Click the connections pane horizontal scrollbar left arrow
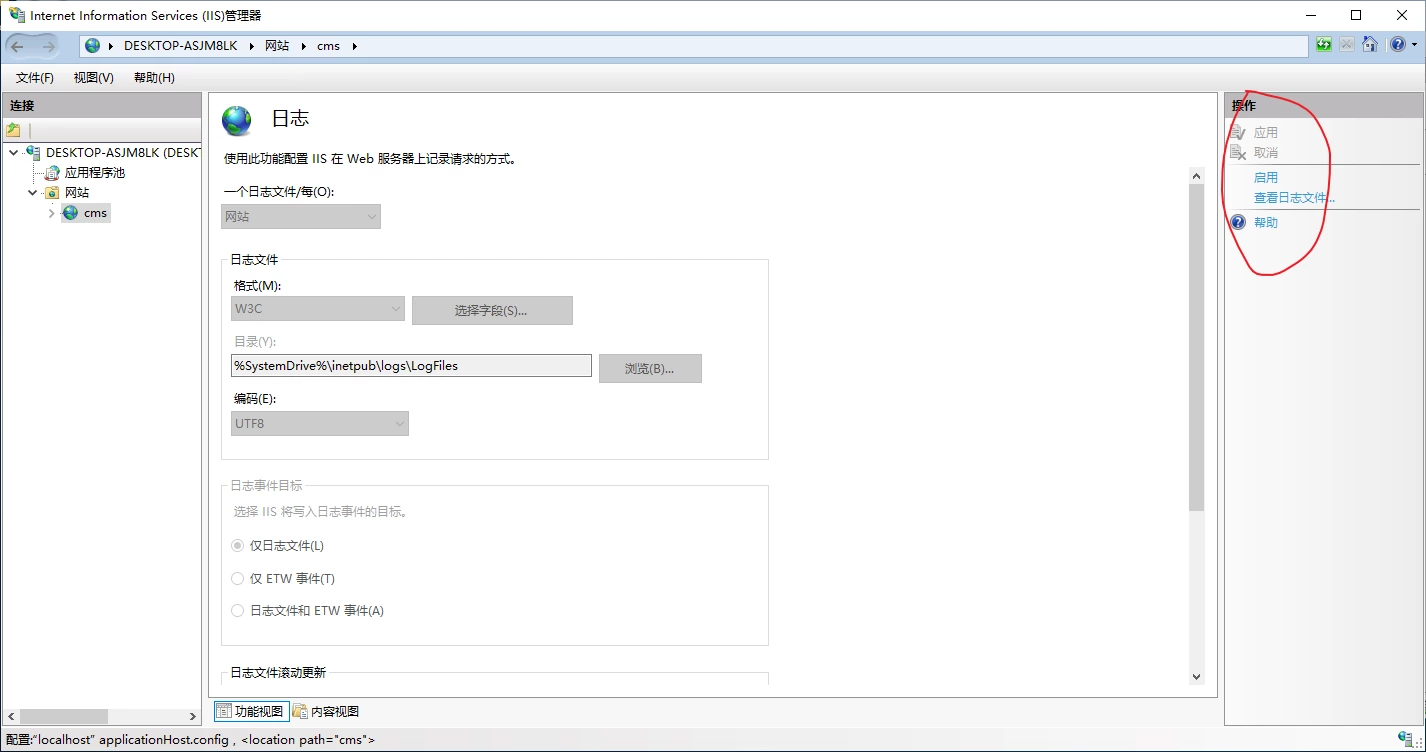This screenshot has width=1426, height=752. click(x=11, y=717)
